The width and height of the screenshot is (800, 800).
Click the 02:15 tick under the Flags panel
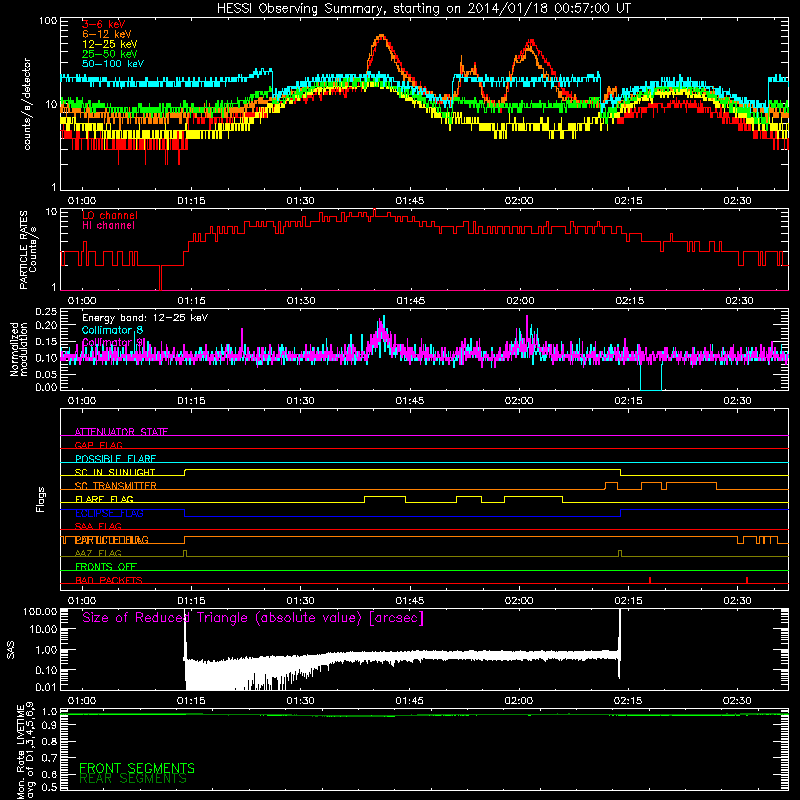pyautogui.click(x=629, y=601)
